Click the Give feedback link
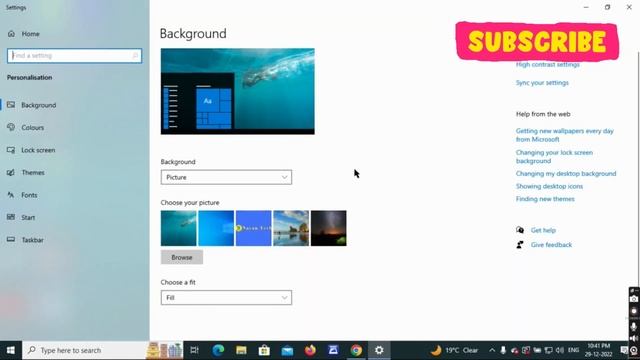 coord(551,244)
